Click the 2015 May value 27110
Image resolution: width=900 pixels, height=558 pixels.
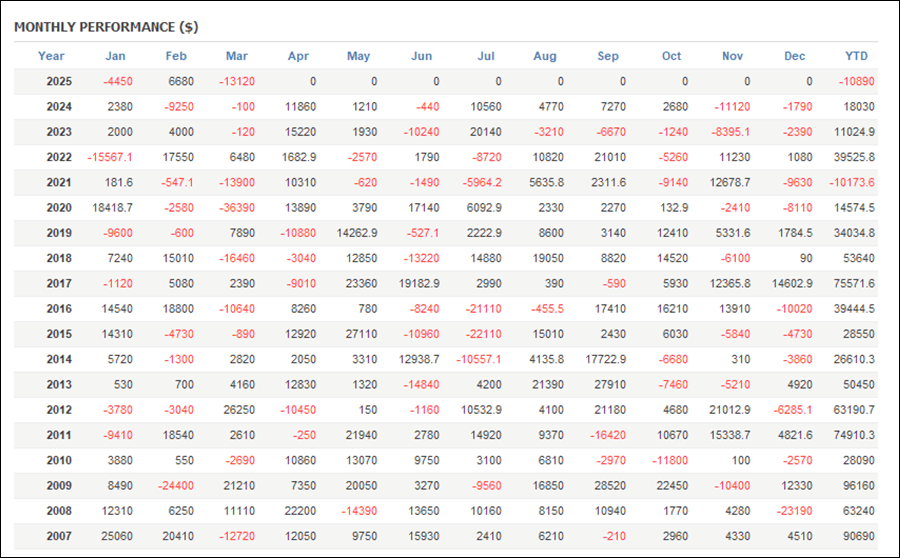click(362, 334)
